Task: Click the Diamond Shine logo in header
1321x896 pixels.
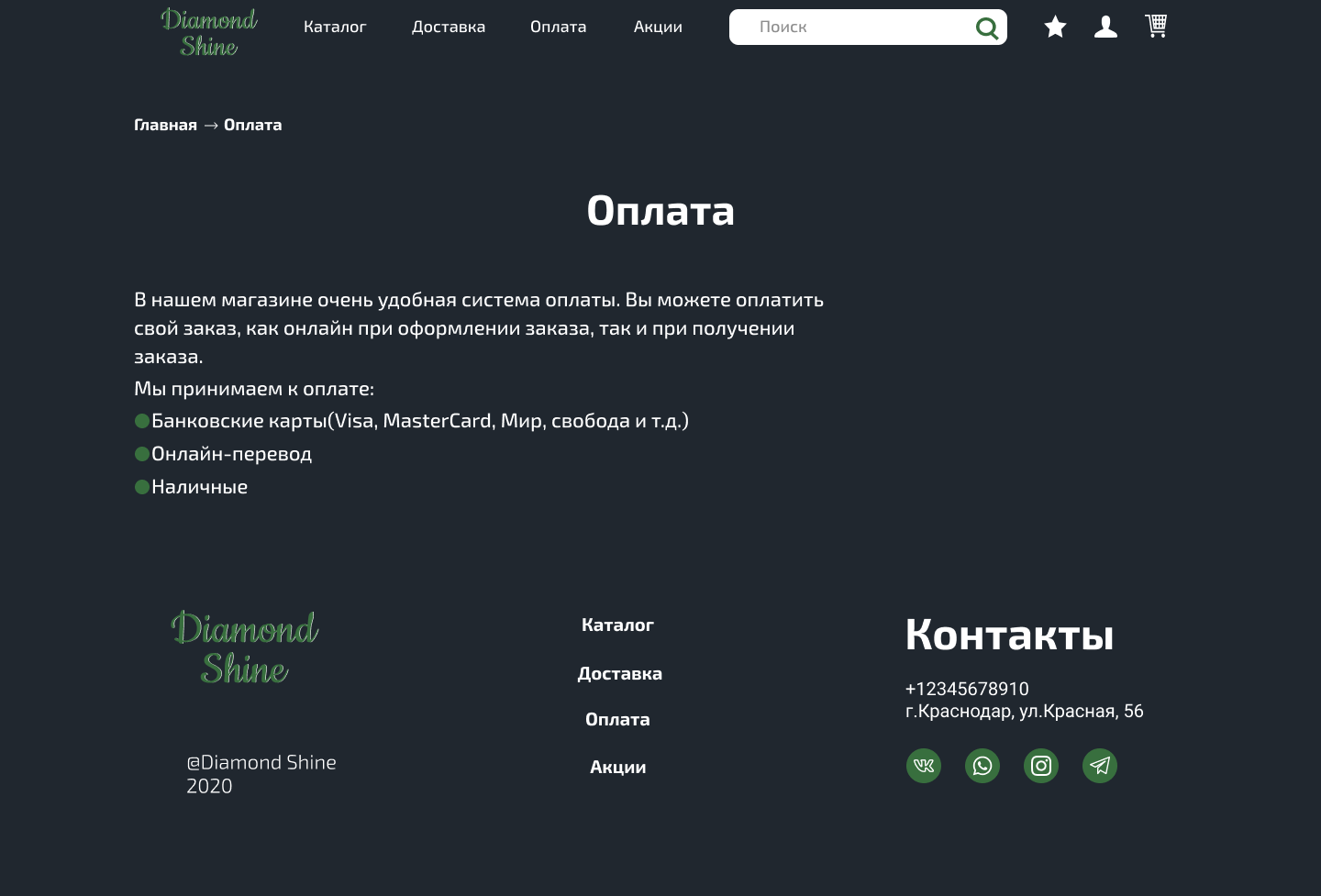Action: point(209,33)
